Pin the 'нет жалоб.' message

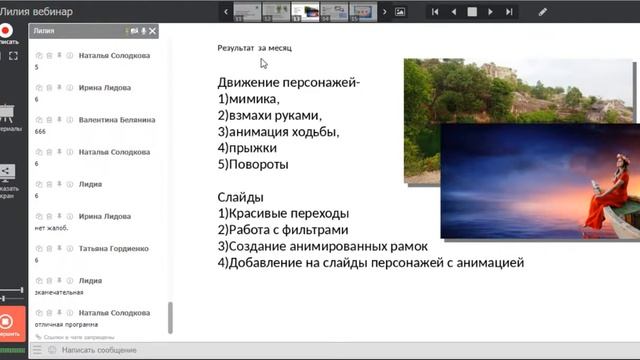[59, 216]
